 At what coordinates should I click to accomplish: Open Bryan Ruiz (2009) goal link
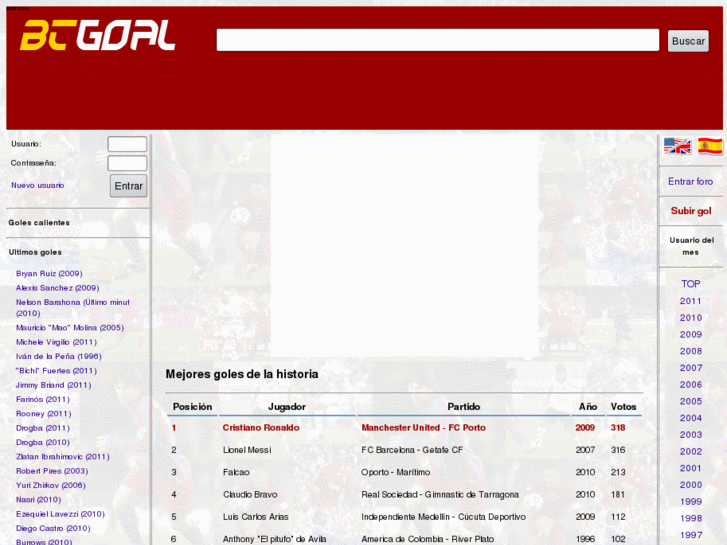[x=49, y=274]
